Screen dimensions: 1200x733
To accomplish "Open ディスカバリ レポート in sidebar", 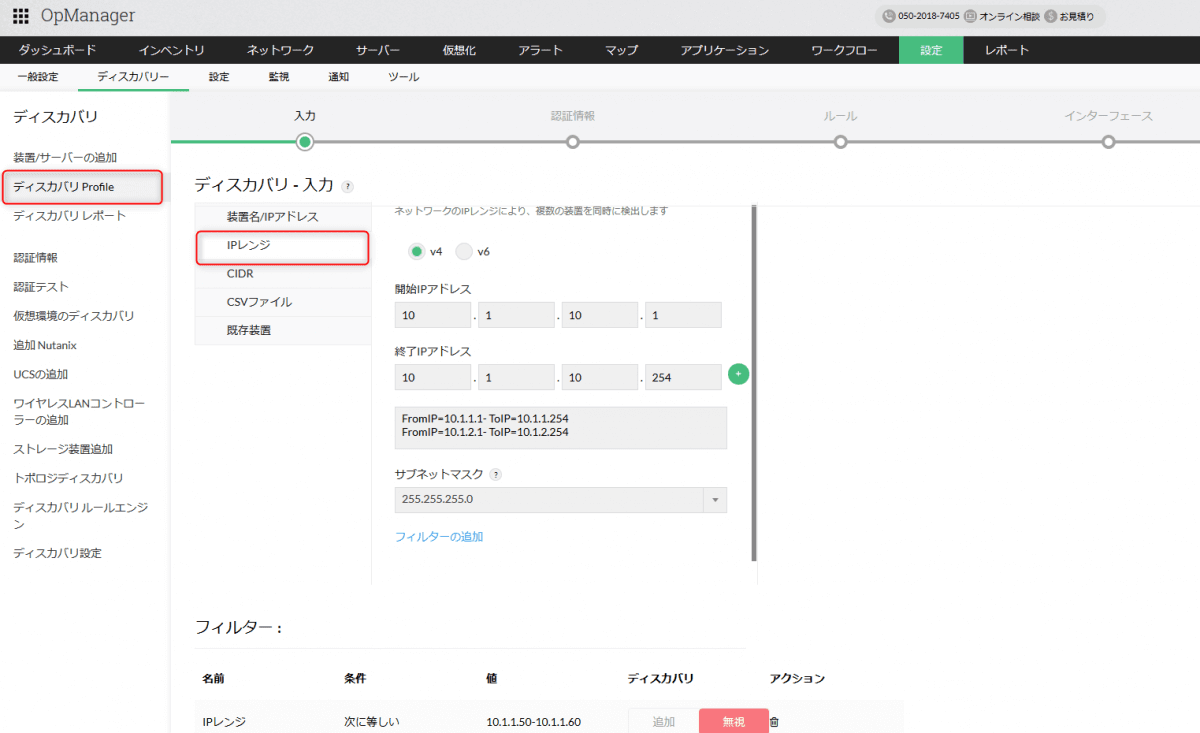I will click(70, 216).
